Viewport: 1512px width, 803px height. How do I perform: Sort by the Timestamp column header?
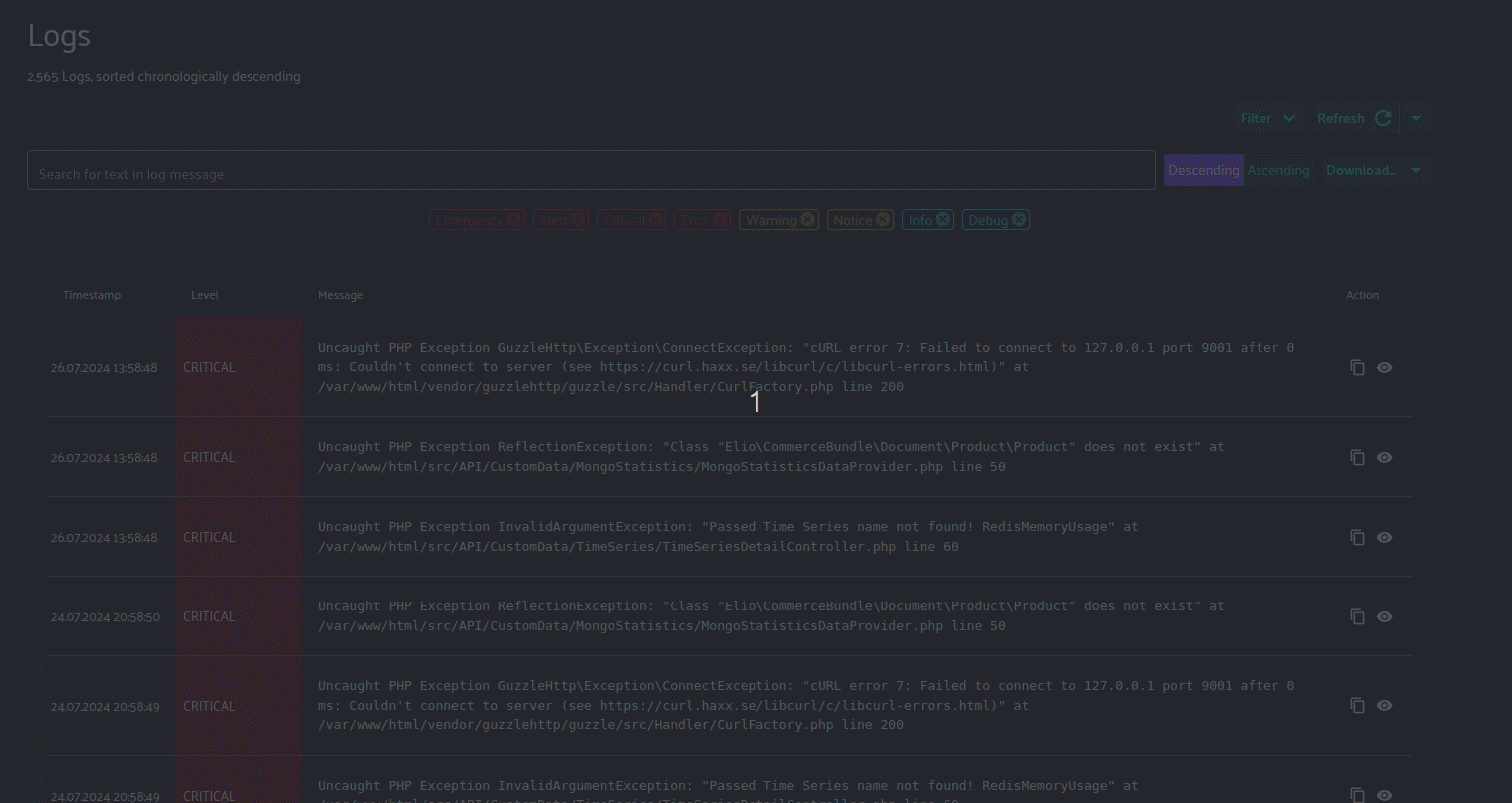92,295
